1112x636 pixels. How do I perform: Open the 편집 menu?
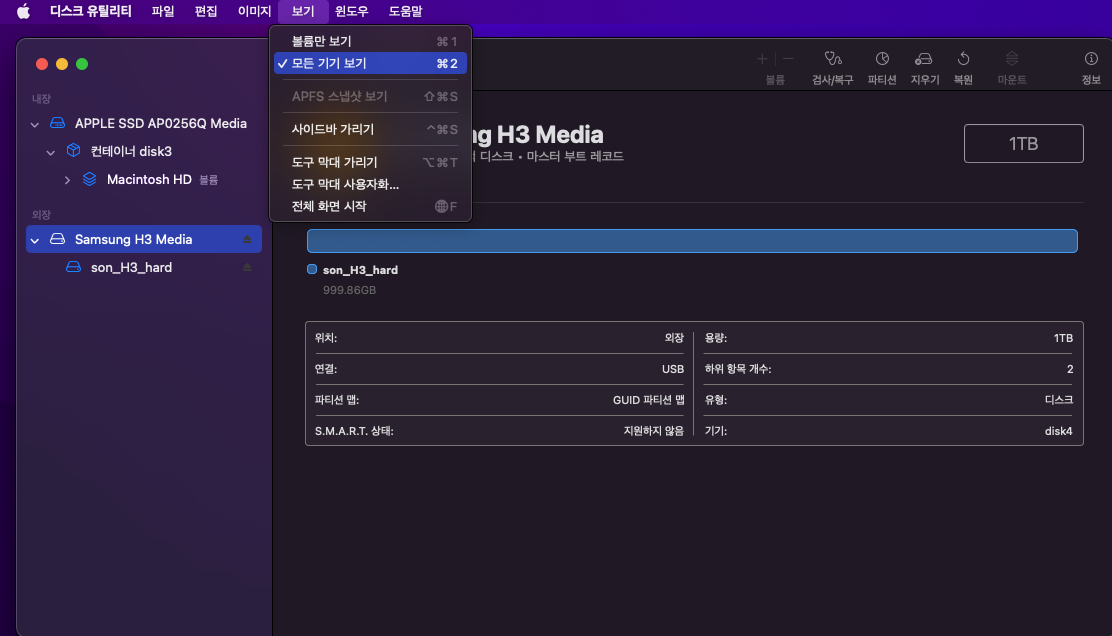click(206, 11)
